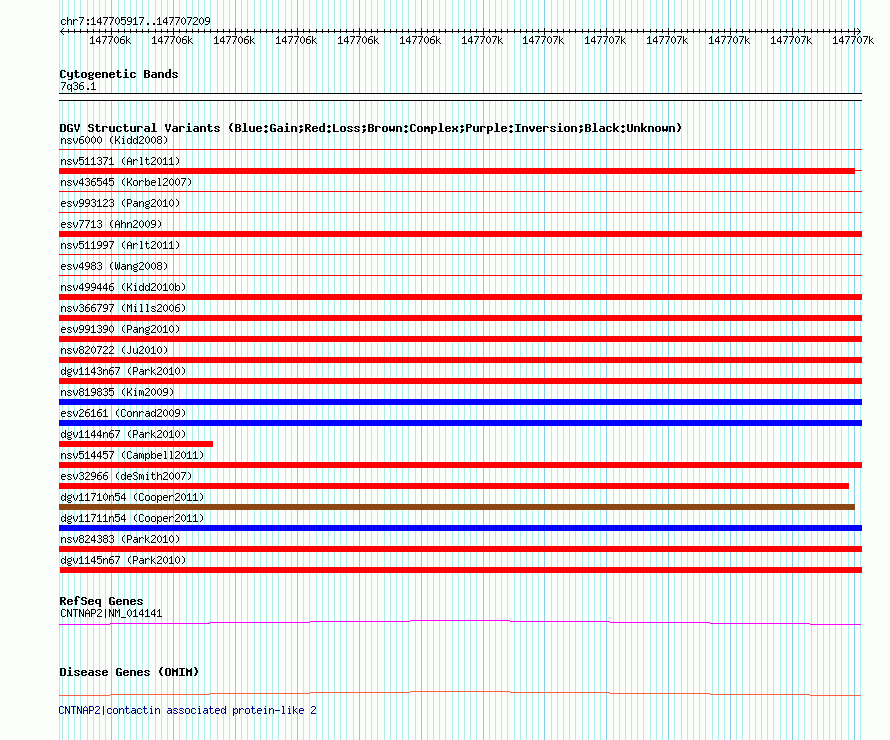Select the brown complex bar under dgv11710n54

coord(457,507)
